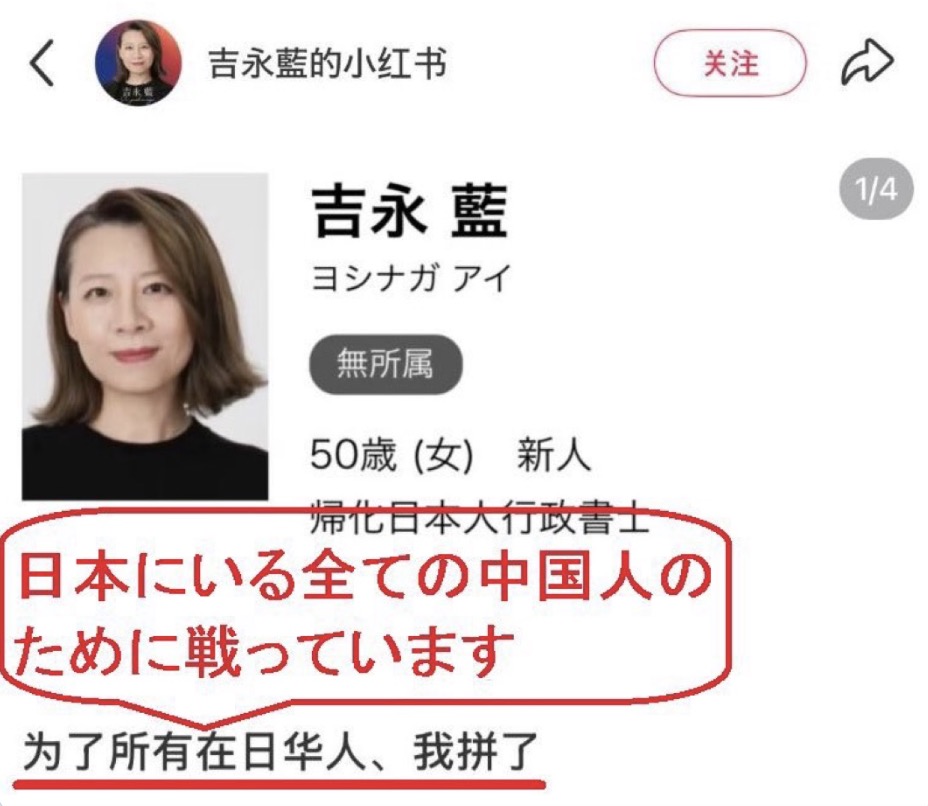Tap the (女) gender label
The image size is (928, 806).
[443, 456]
